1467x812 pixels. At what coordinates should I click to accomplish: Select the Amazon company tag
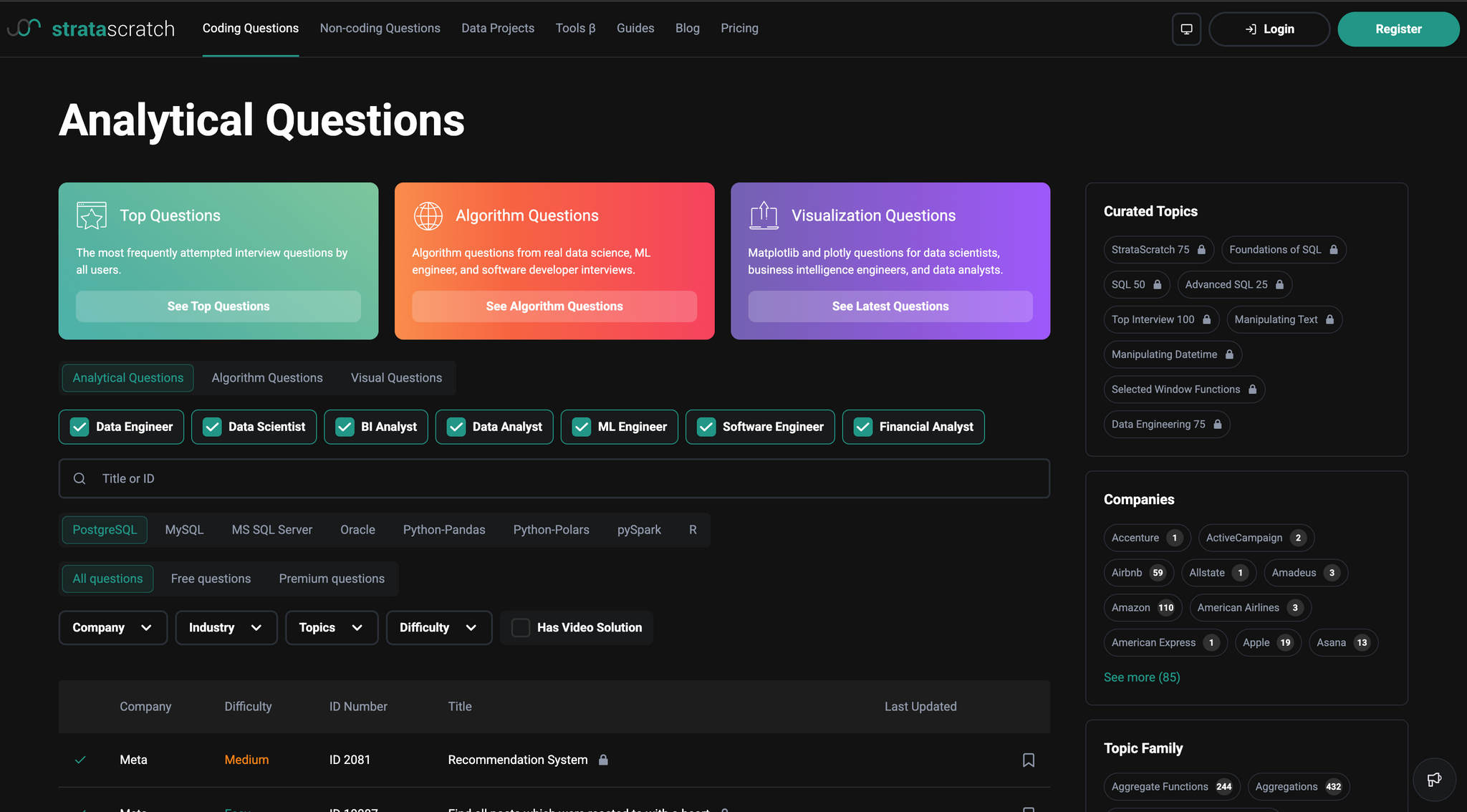pyautogui.click(x=1143, y=607)
